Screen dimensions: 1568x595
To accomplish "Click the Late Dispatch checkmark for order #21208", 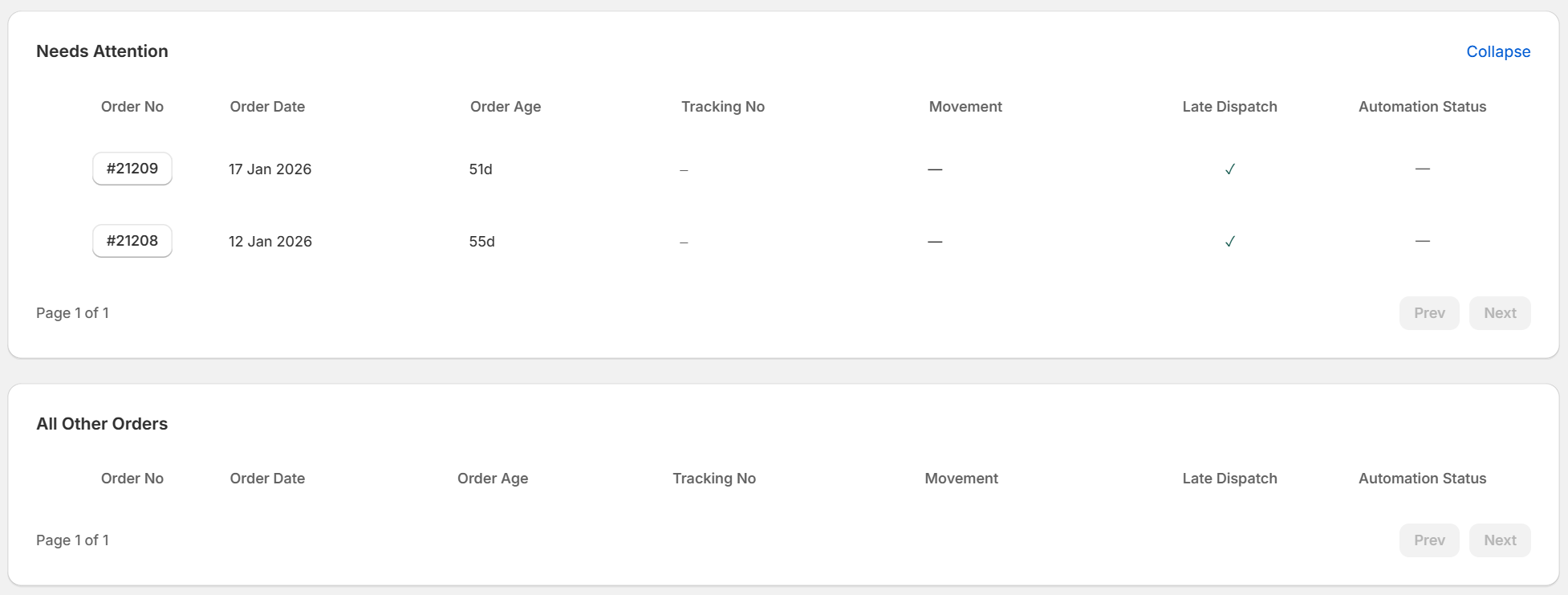I will (x=1229, y=241).
